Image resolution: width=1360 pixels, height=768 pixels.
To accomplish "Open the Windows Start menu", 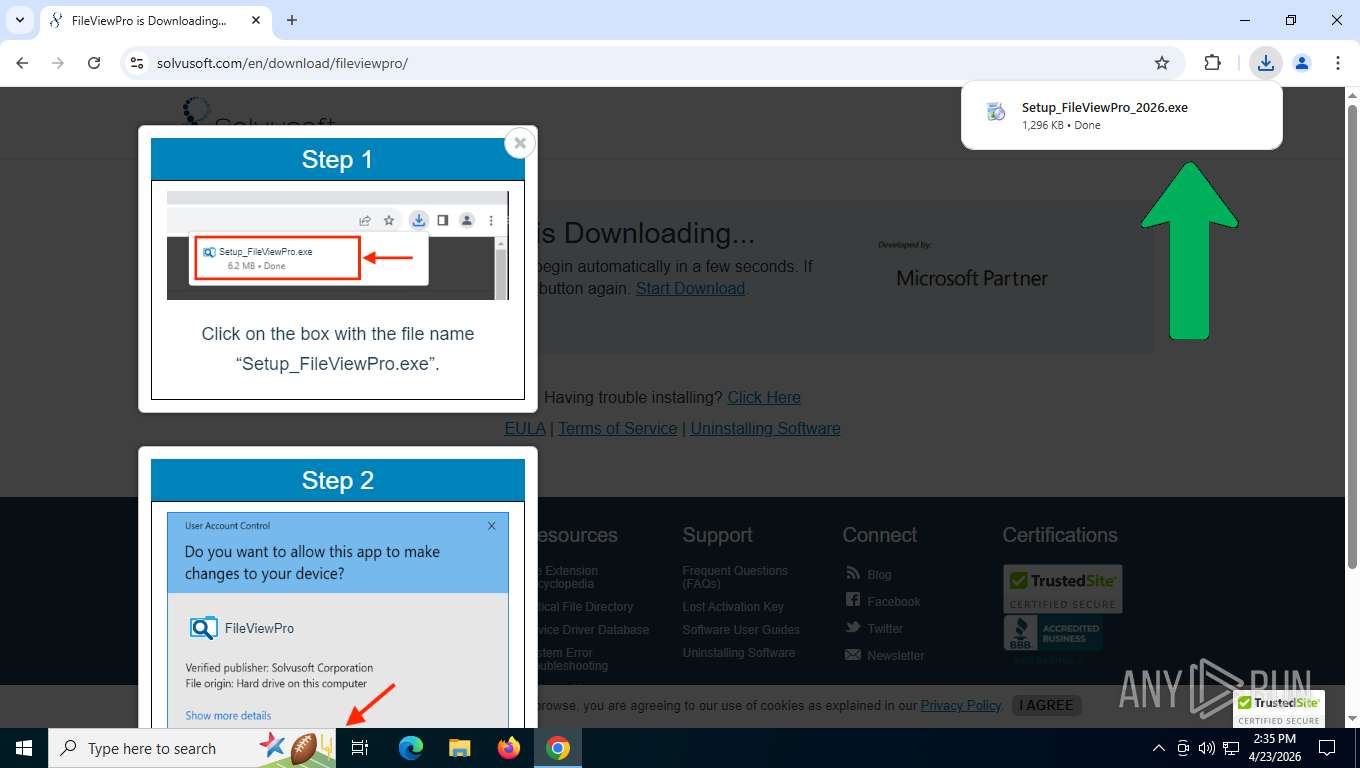I will (24, 748).
